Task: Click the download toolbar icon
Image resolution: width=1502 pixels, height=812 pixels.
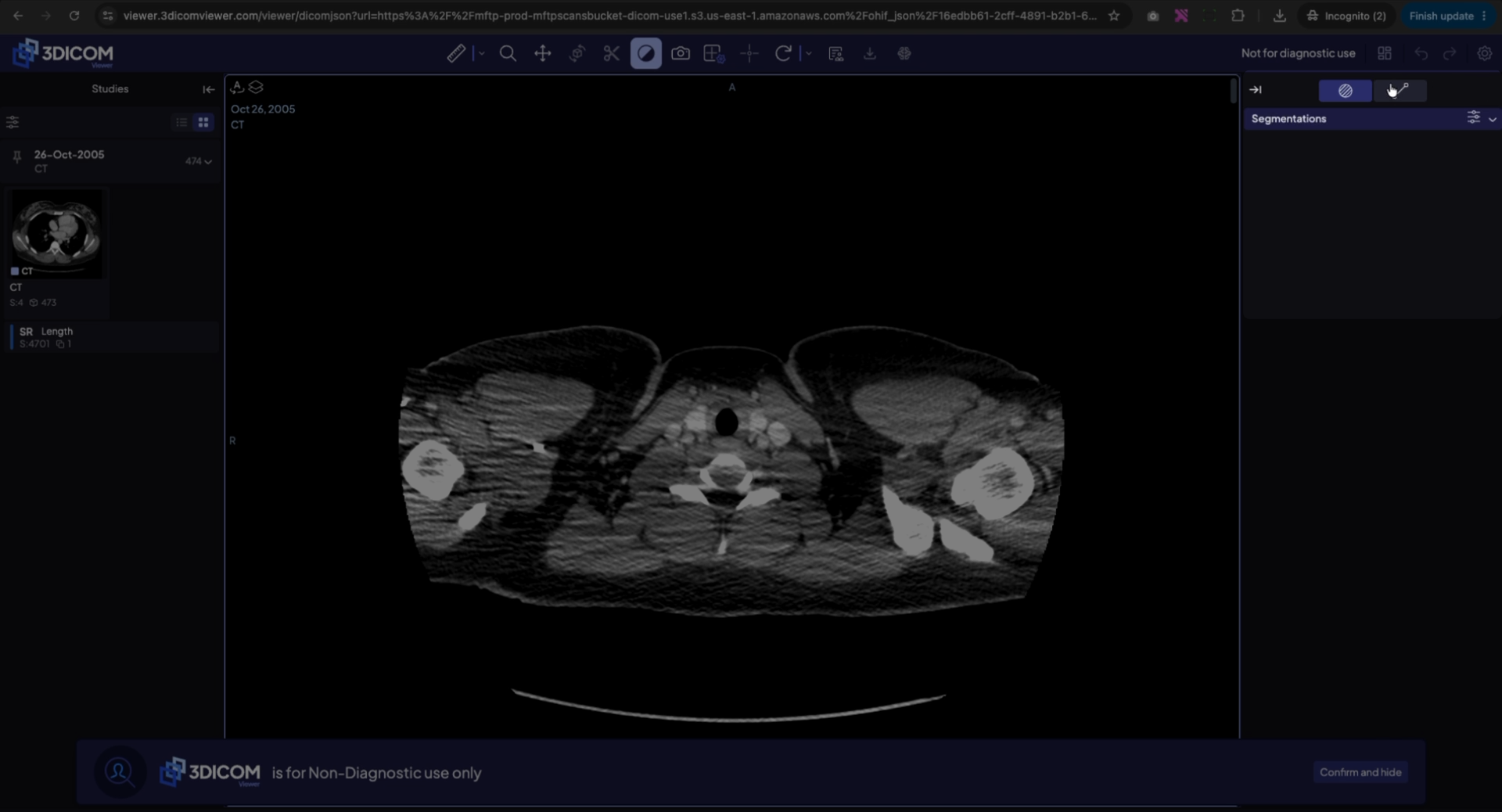Action: point(869,53)
